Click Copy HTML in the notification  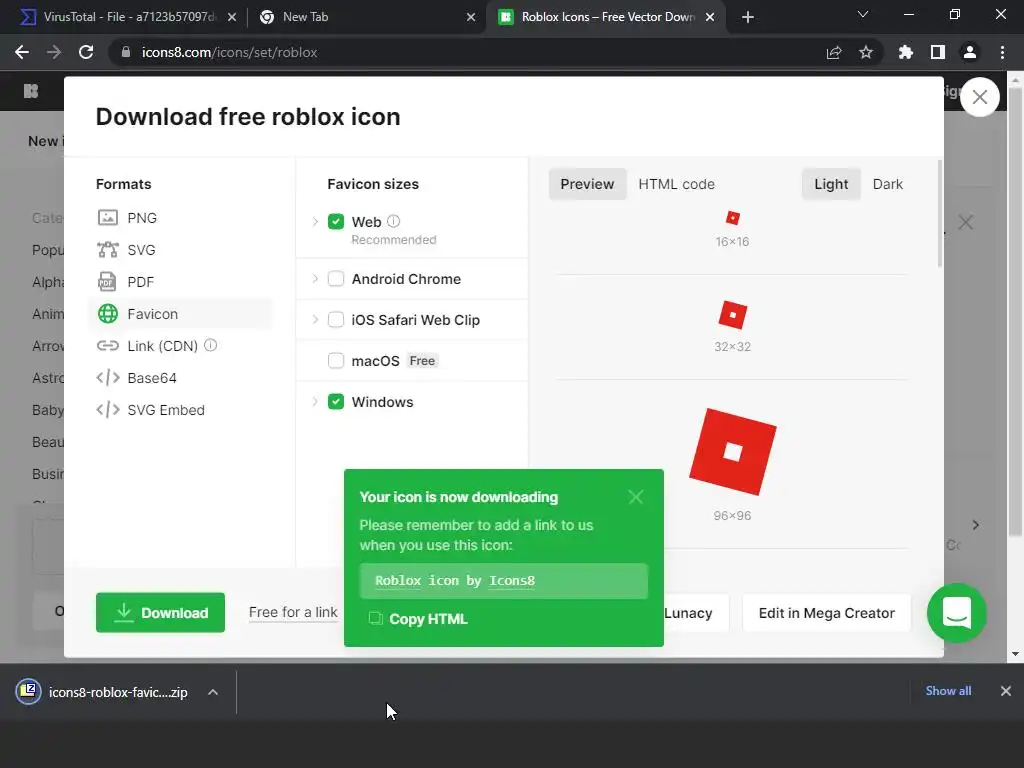point(418,618)
